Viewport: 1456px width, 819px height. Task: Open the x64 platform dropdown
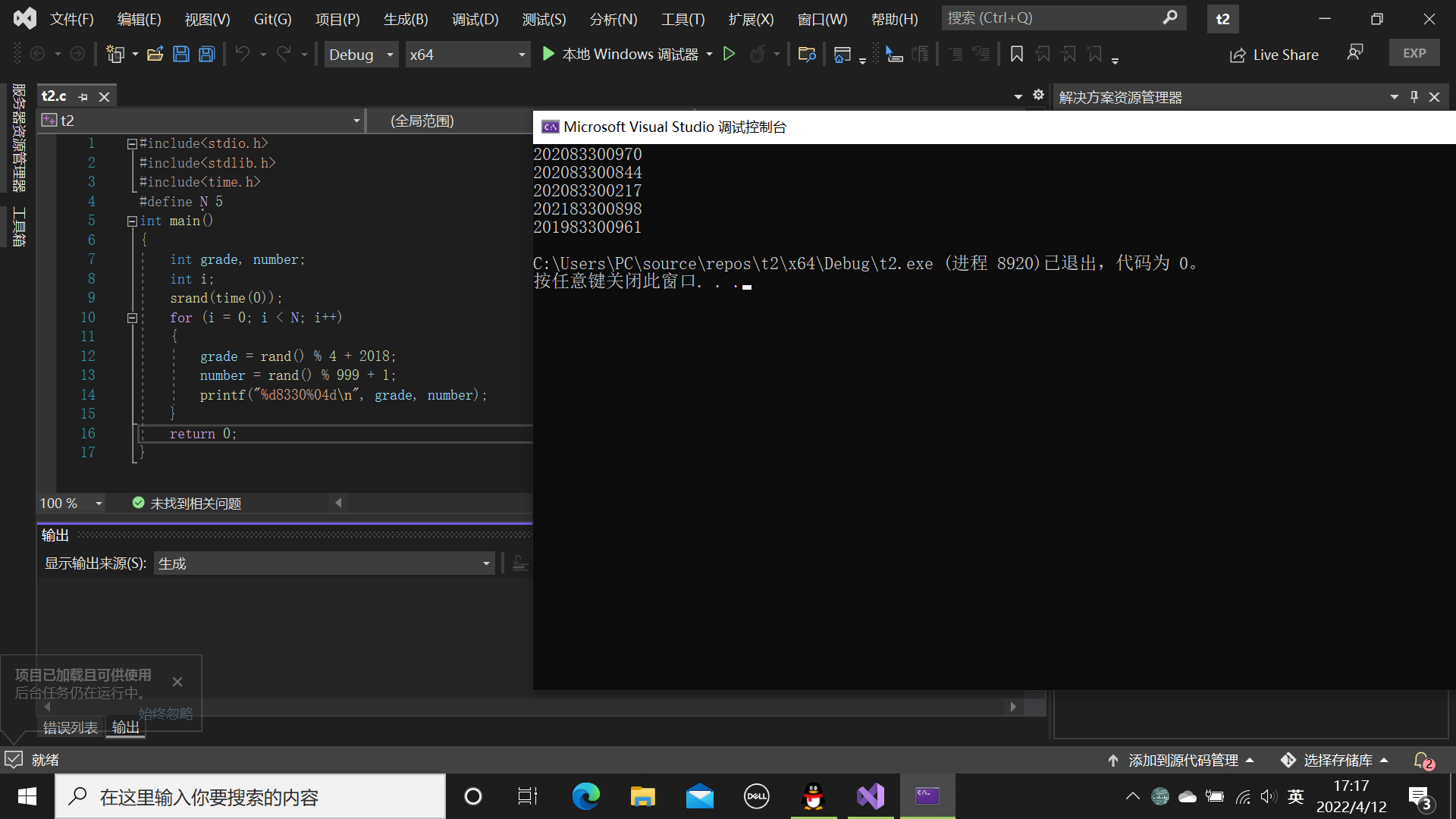(x=521, y=55)
